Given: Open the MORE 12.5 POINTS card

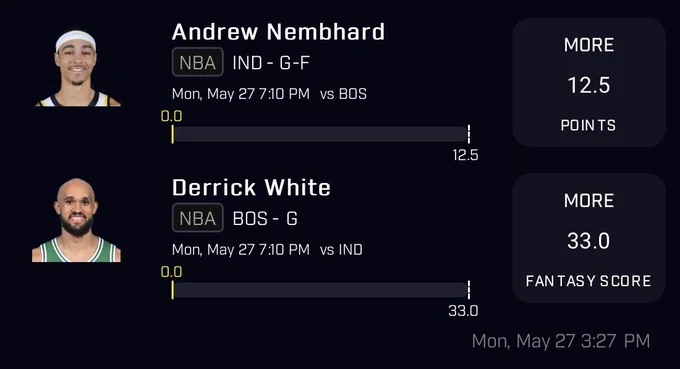Looking at the screenshot, I should pos(588,82).
